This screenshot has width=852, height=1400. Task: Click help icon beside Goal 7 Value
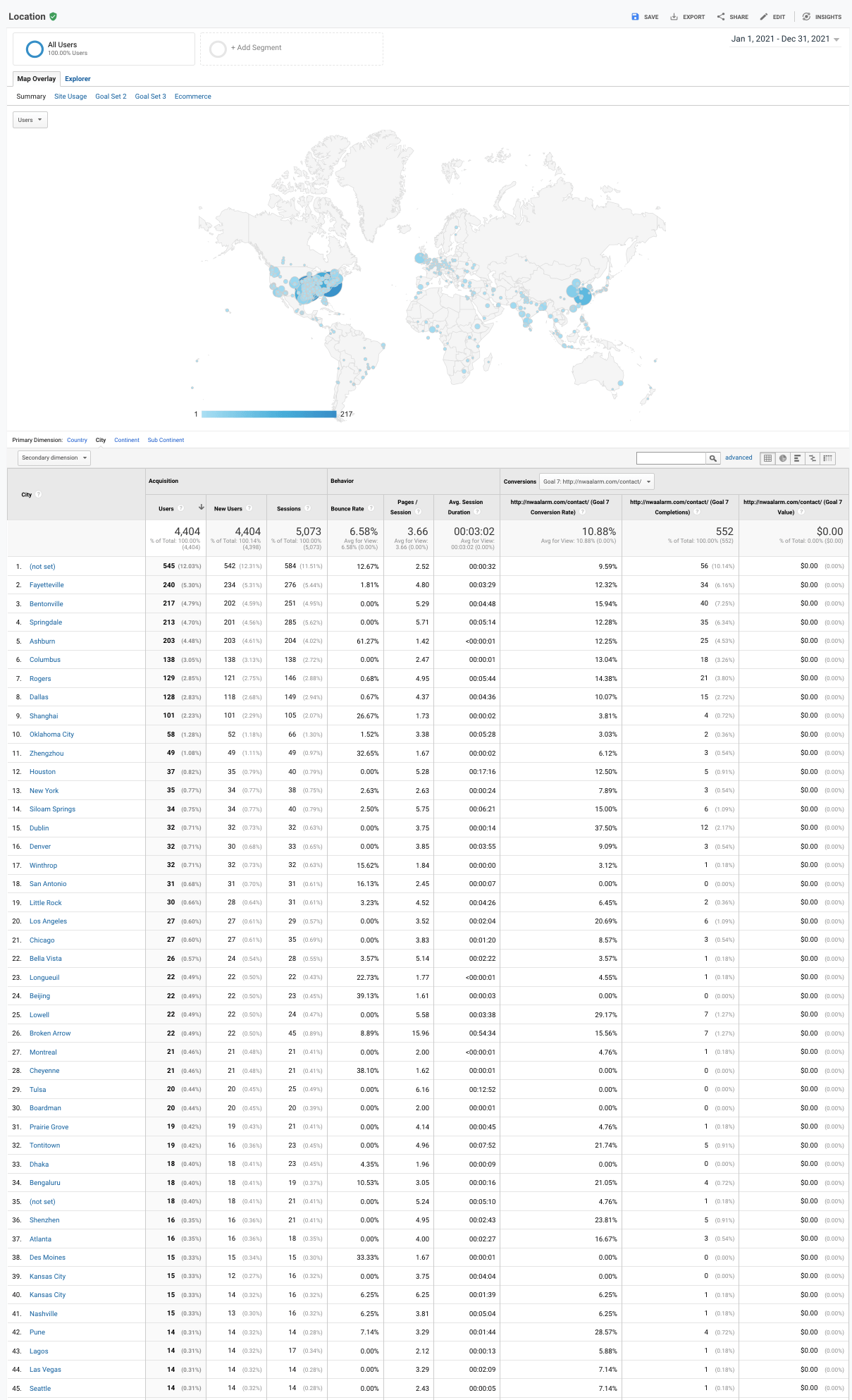801,512
